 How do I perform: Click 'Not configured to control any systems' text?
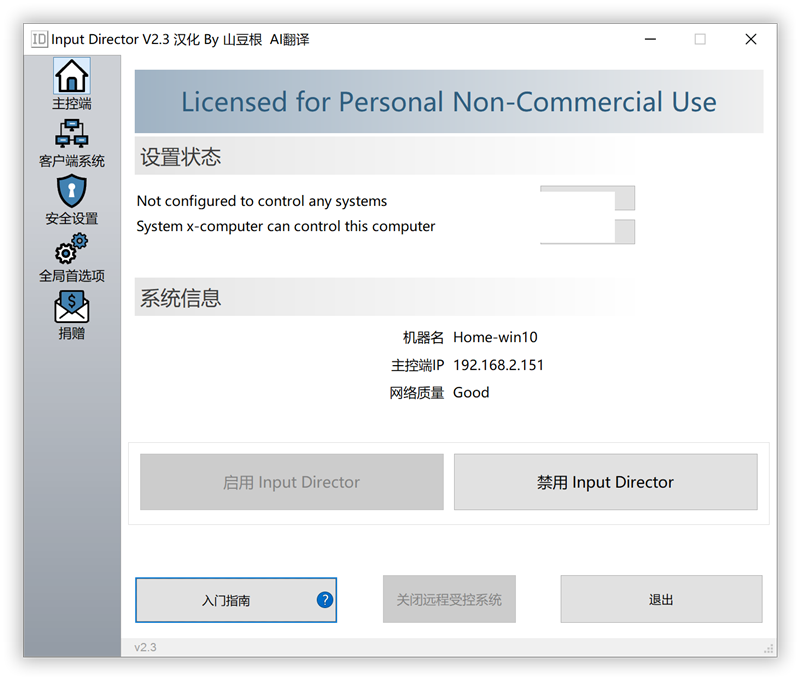262,201
